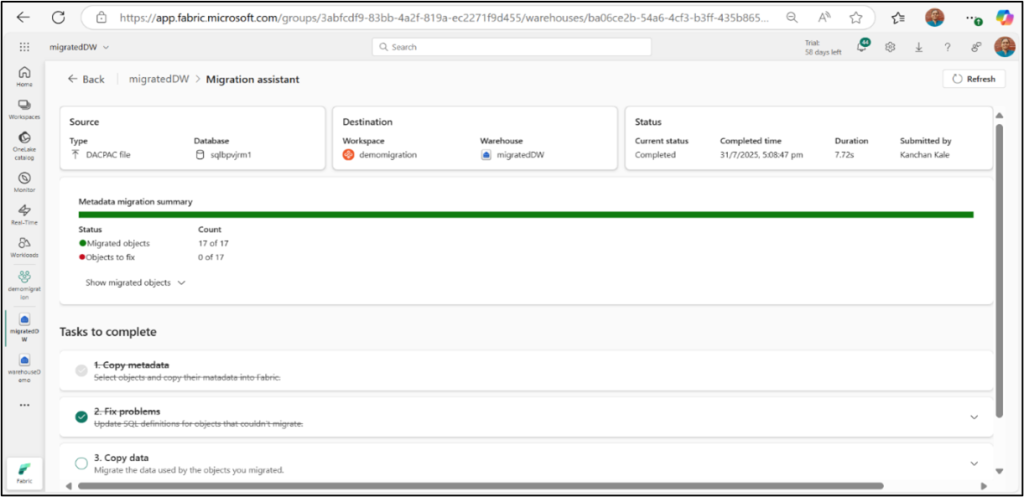Expand Show migrated objects
Image resolution: width=1024 pixels, height=497 pixels.
tap(135, 283)
